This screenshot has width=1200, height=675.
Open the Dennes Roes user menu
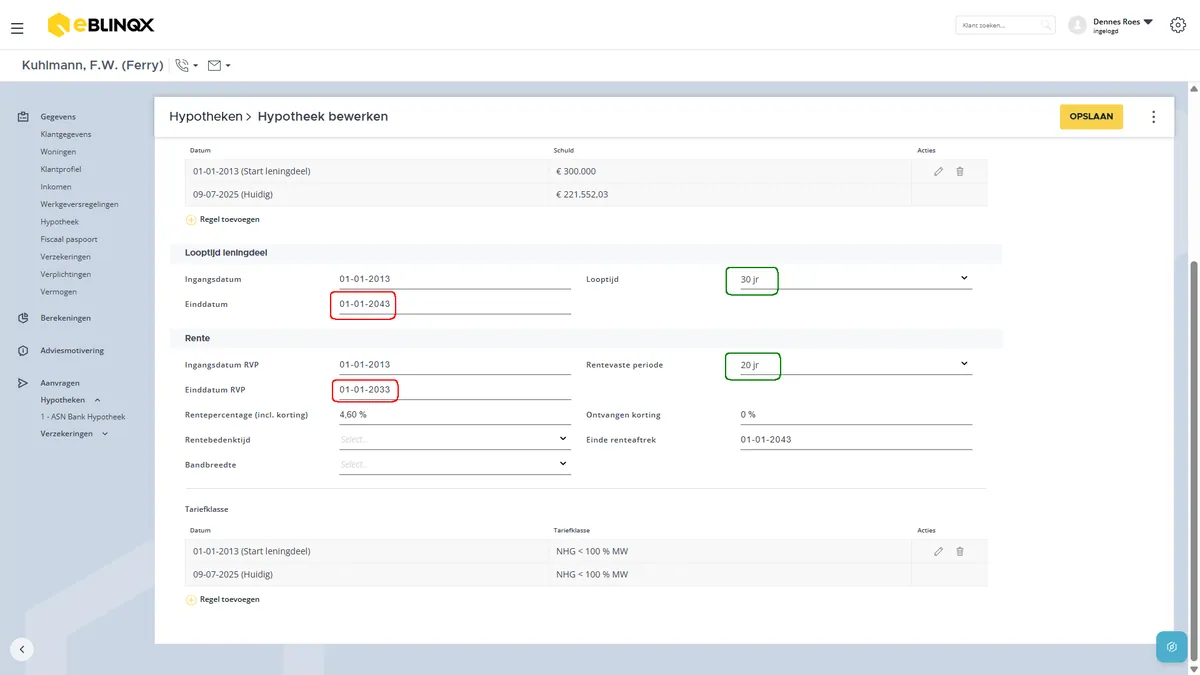pos(1122,25)
